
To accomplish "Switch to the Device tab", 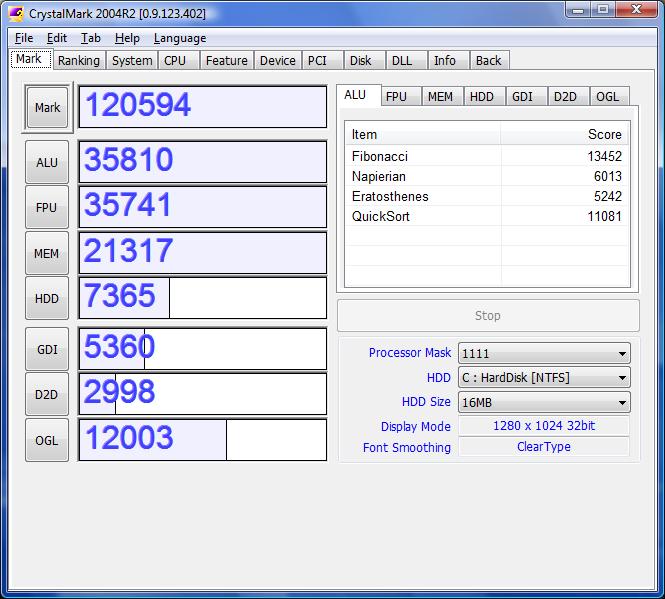I will click(278, 60).
